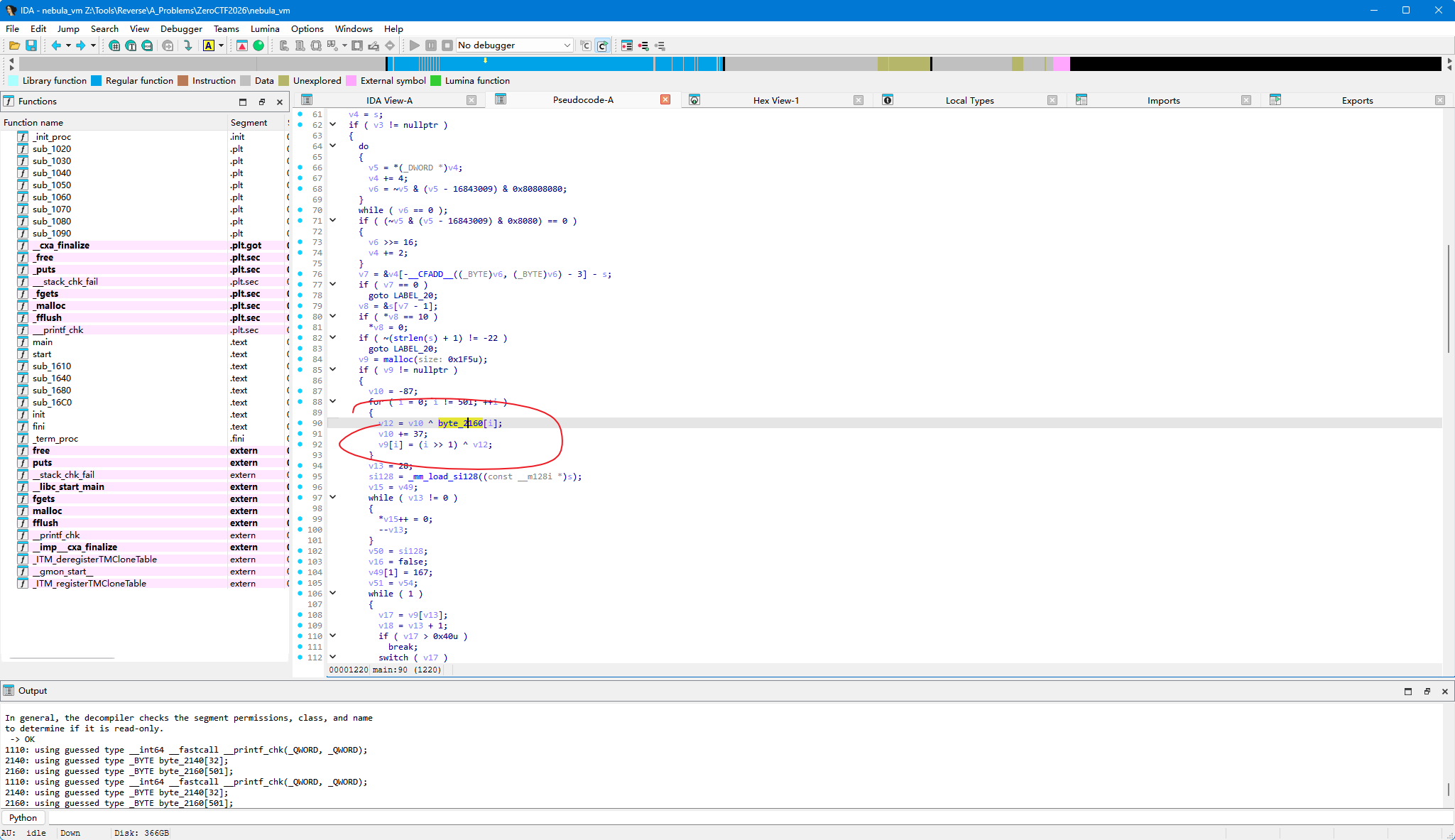This screenshot has height=840, width=1455.
Task: Open the Lumina menu
Action: [265, 28]
